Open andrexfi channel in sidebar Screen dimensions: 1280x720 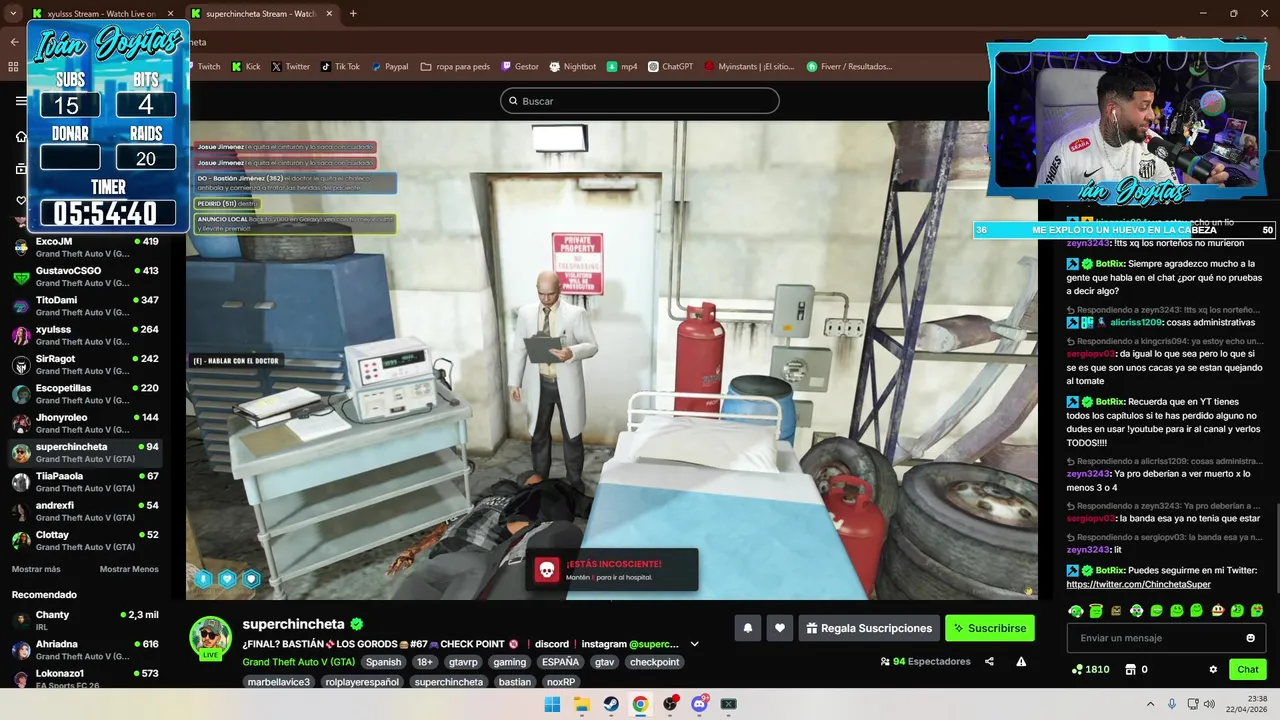pyautogui.click(x=87, y=511)
